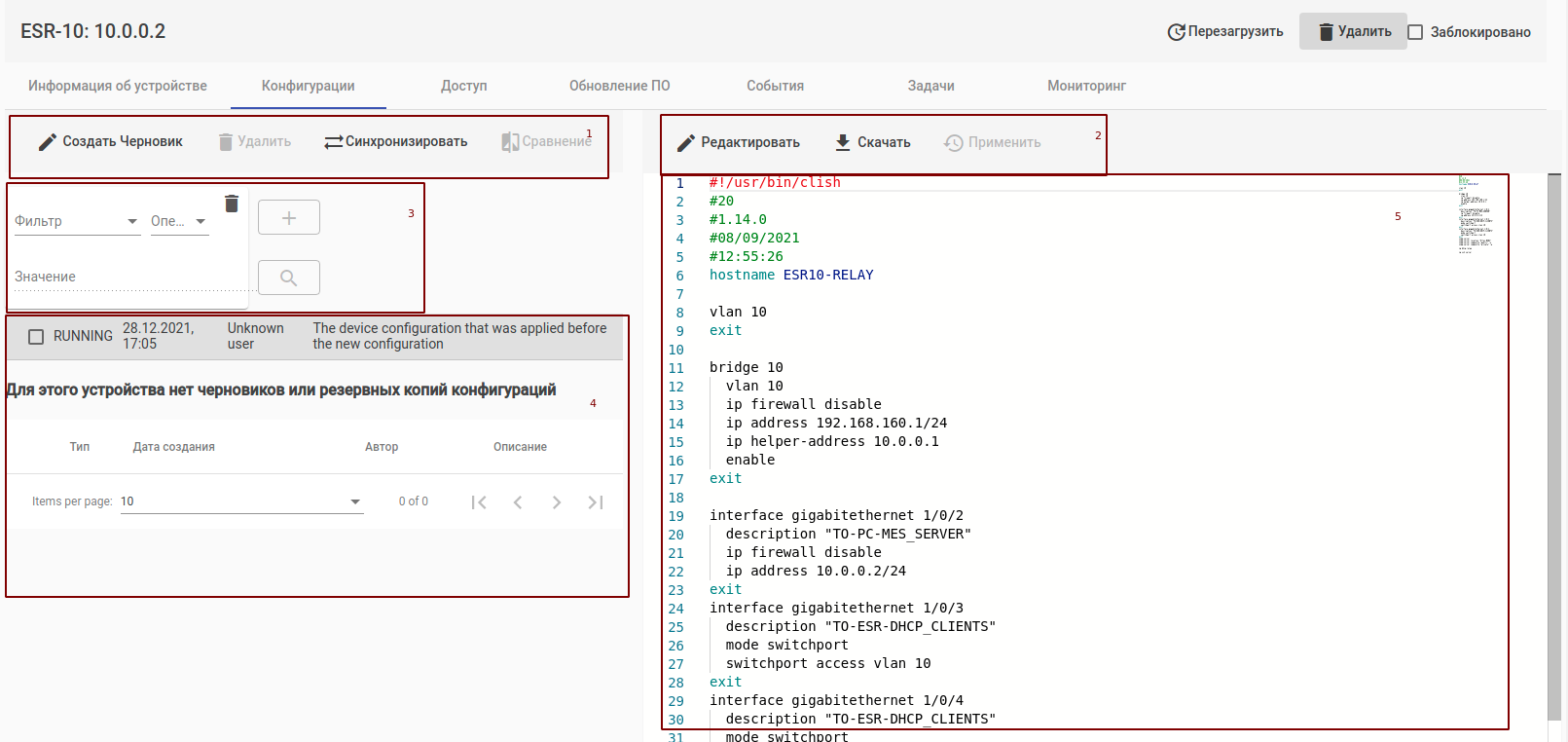Open the Обновление ПО tab
Viewport: 1568px width, 742px height.
point(619,86)
